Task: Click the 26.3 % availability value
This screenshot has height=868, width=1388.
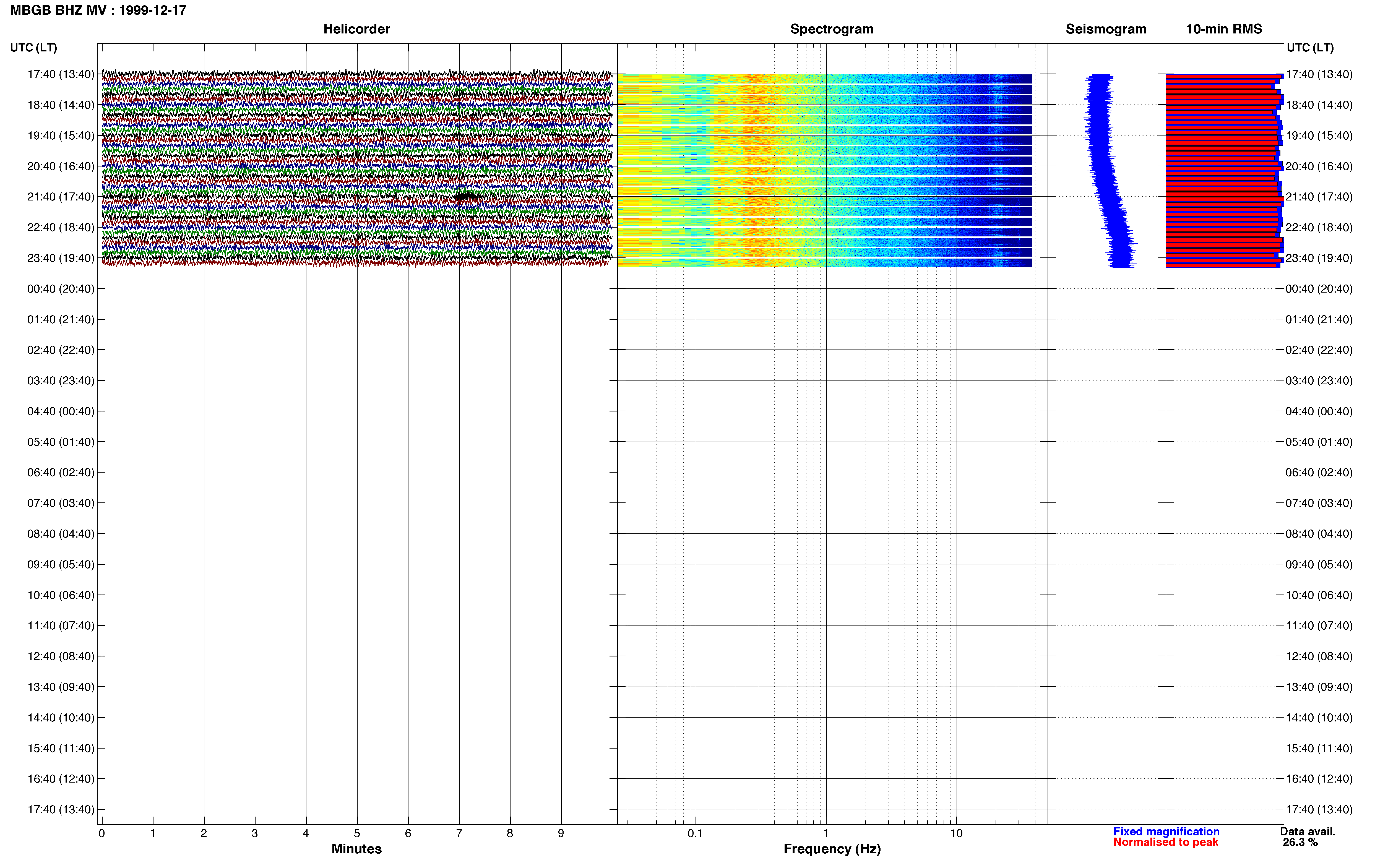Action: point(1300,843)
